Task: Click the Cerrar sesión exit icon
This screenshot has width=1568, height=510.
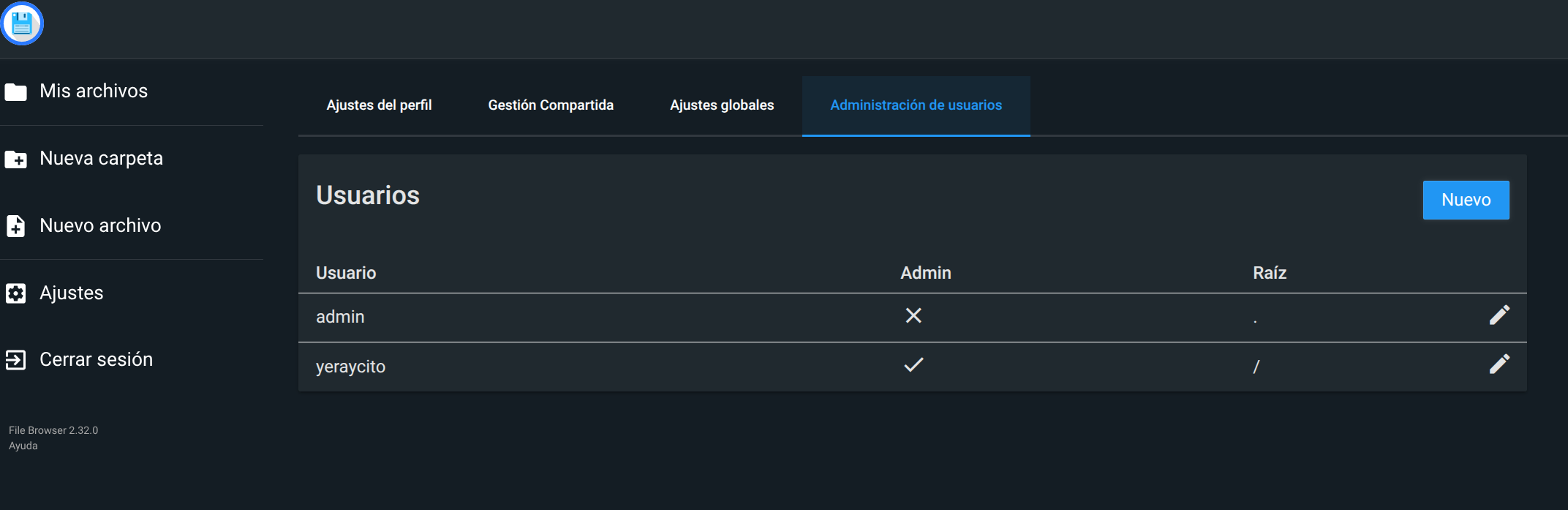Action: (x=16, y=360)
